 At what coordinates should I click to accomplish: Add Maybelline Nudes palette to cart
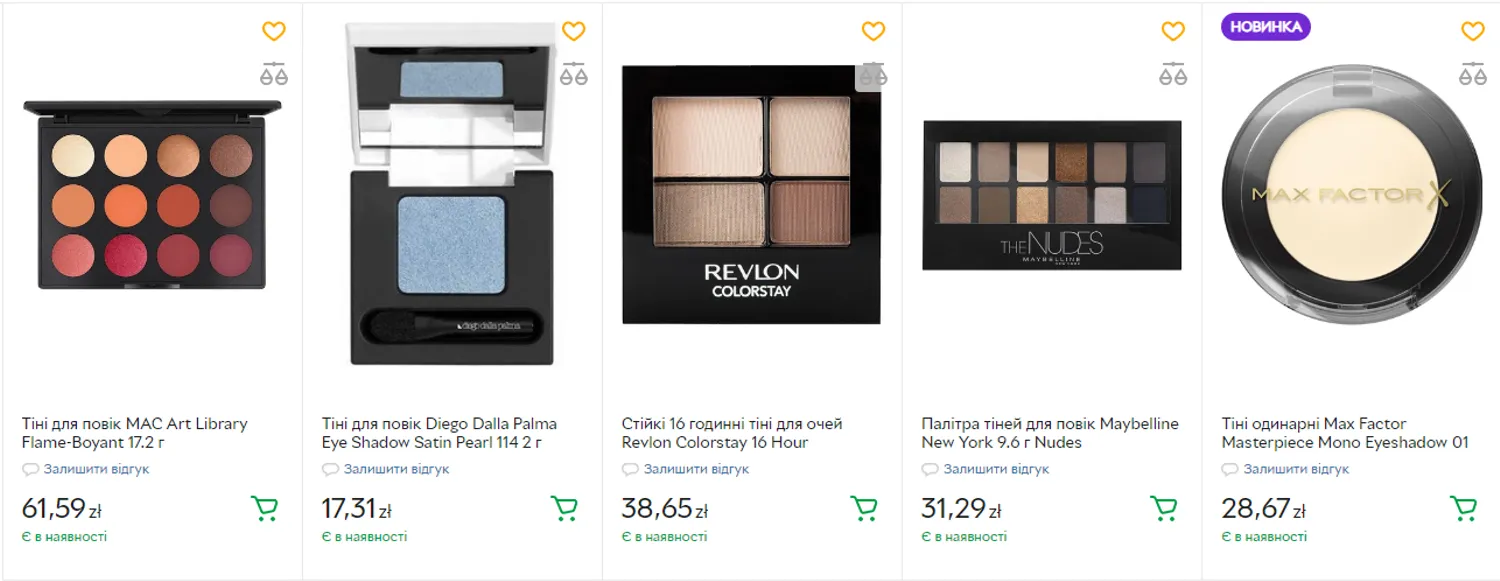(1164, 509)
